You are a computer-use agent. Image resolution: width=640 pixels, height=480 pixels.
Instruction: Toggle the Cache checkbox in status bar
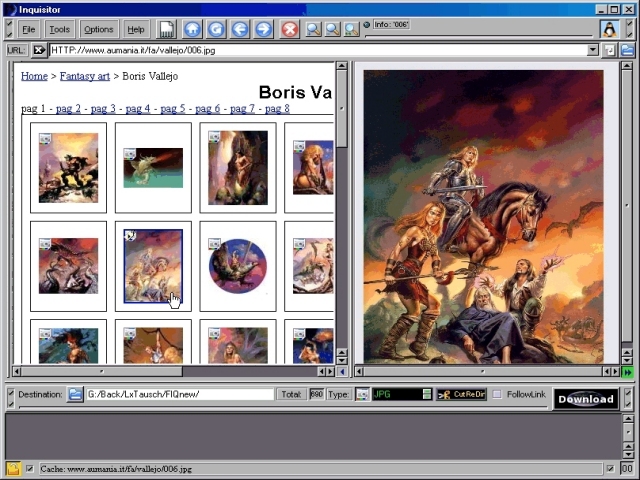[x=29, y=468]
